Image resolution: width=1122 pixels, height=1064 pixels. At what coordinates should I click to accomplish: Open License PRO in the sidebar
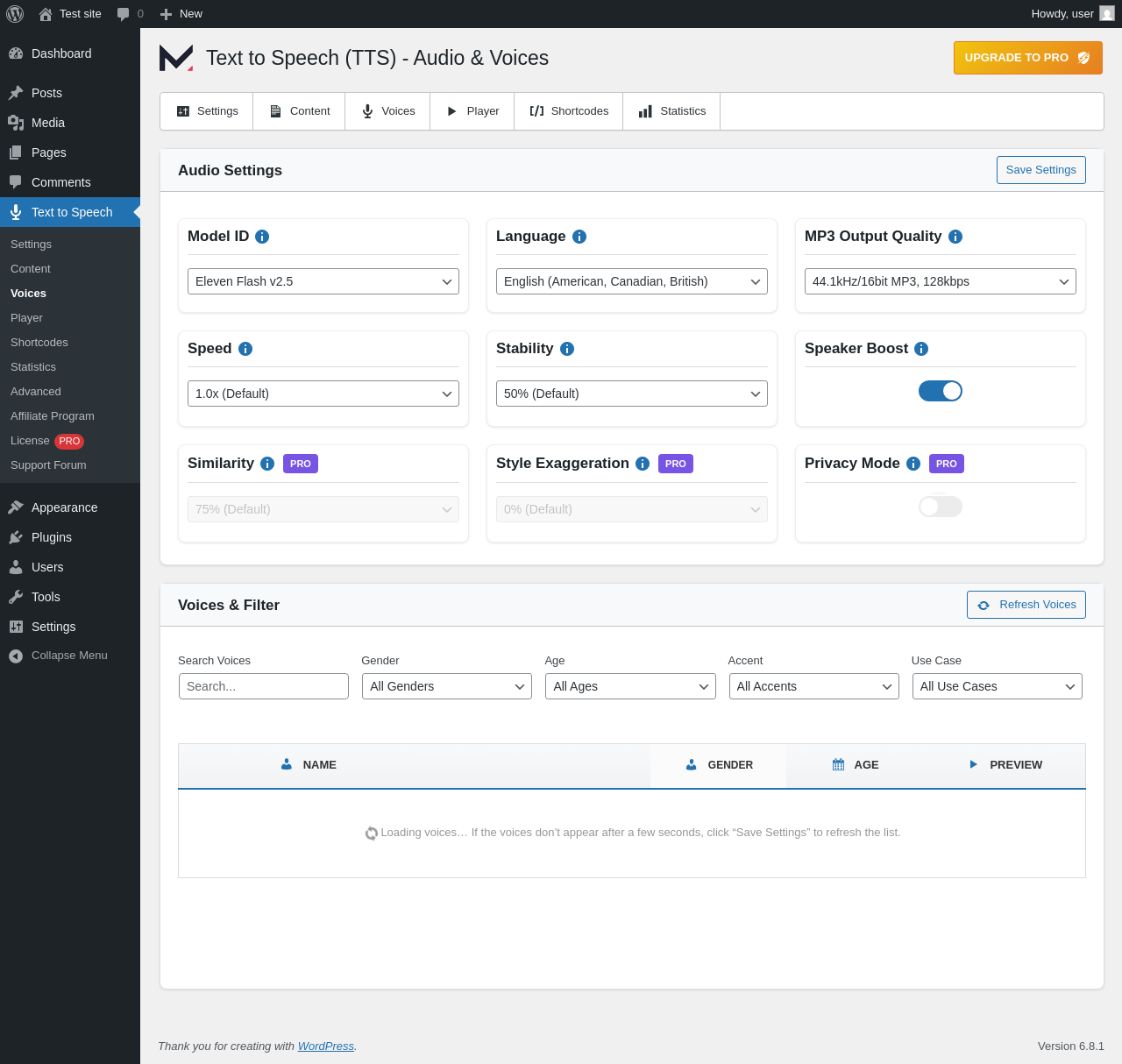click(x=70, y=441)
